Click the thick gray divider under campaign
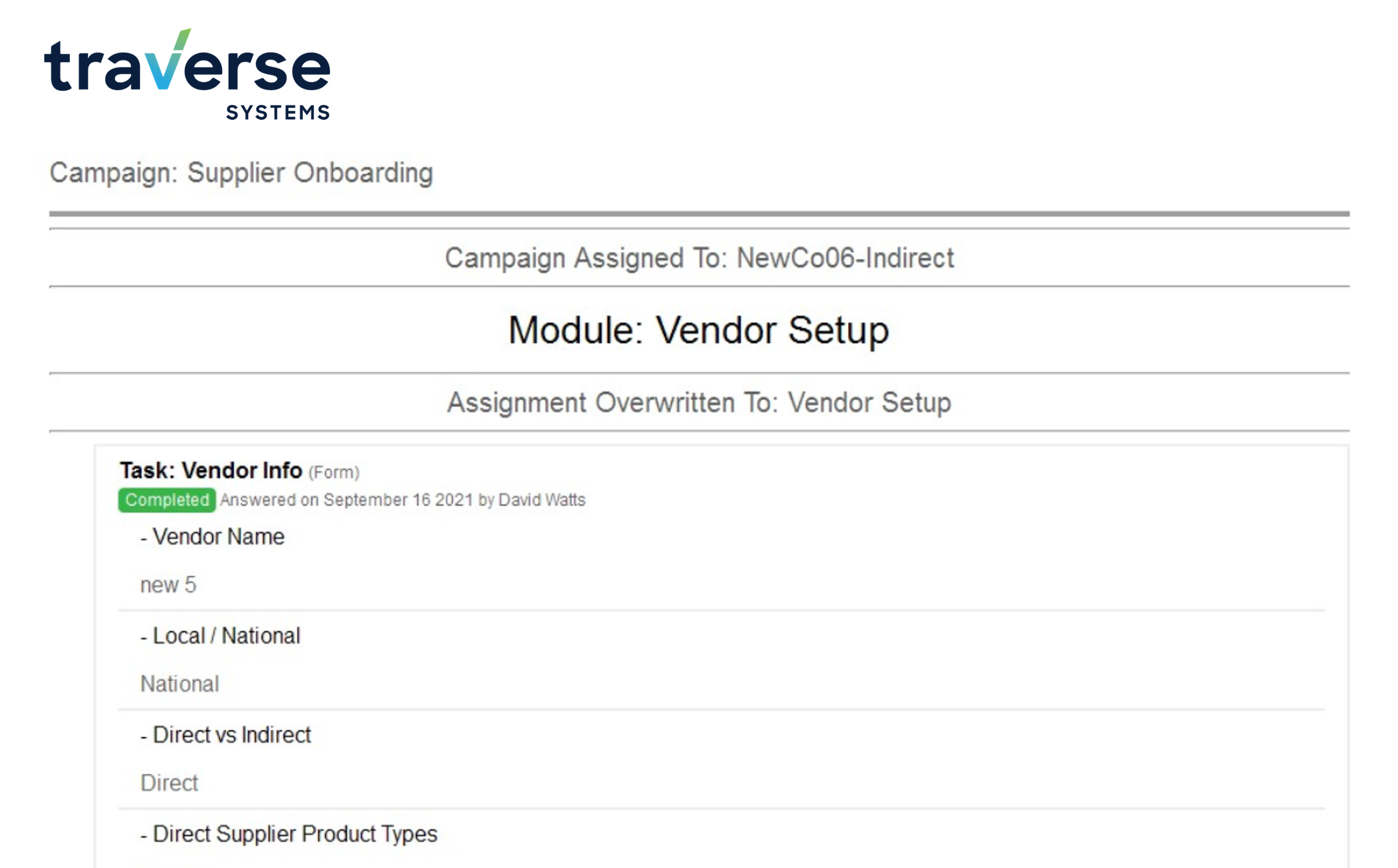 click(699, 214)
